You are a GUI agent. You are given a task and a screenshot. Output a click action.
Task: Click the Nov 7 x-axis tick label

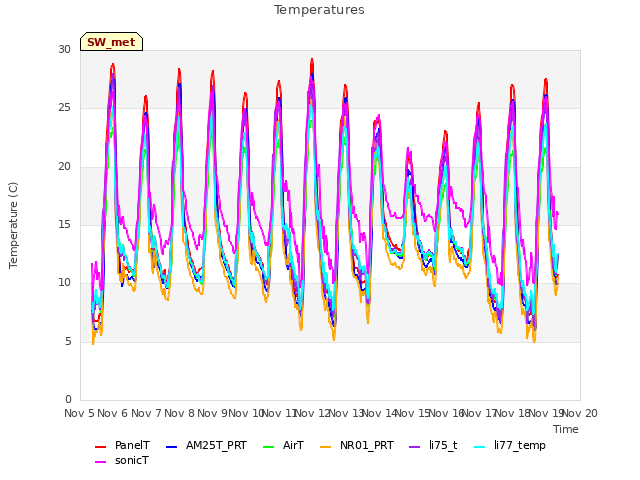146,413
